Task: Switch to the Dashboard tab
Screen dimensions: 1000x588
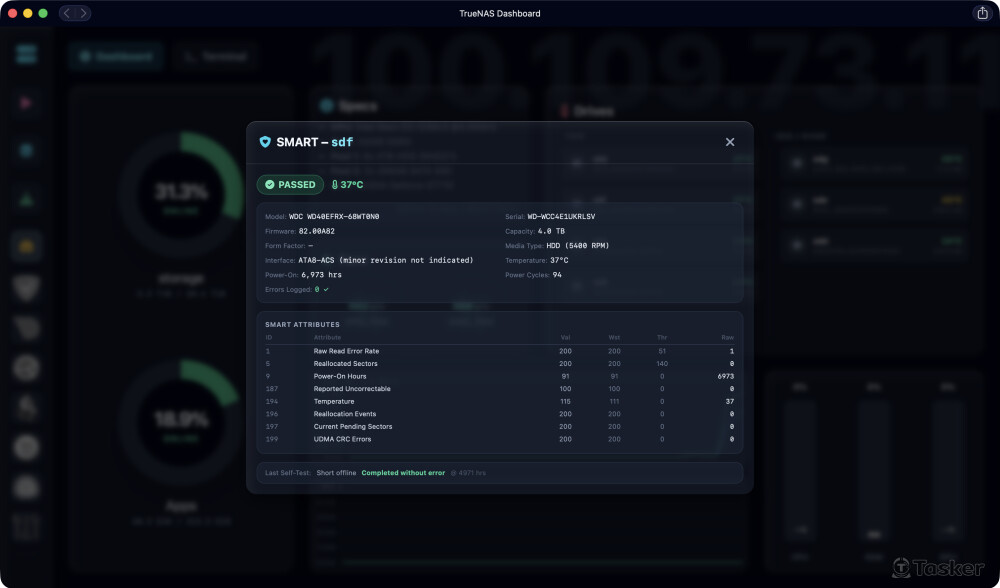Action: [116, 57]
